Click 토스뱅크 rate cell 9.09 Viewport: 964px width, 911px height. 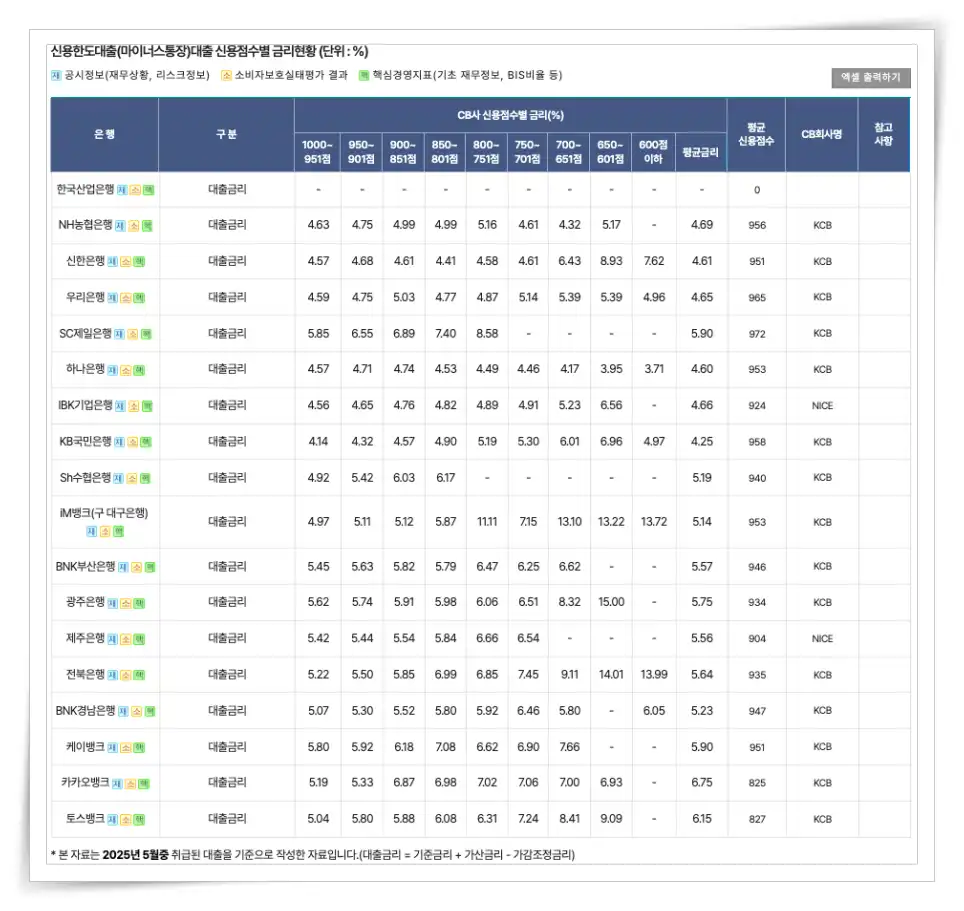[611, 819]
